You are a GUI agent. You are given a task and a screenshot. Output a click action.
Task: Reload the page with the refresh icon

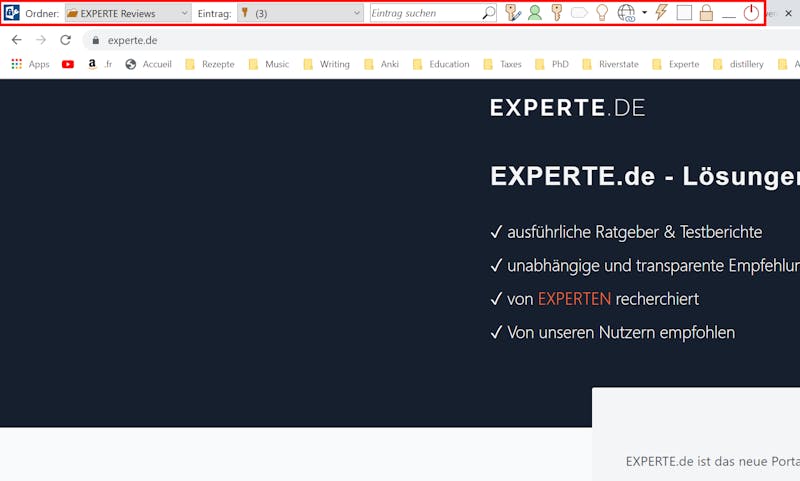tap(65, 40)
